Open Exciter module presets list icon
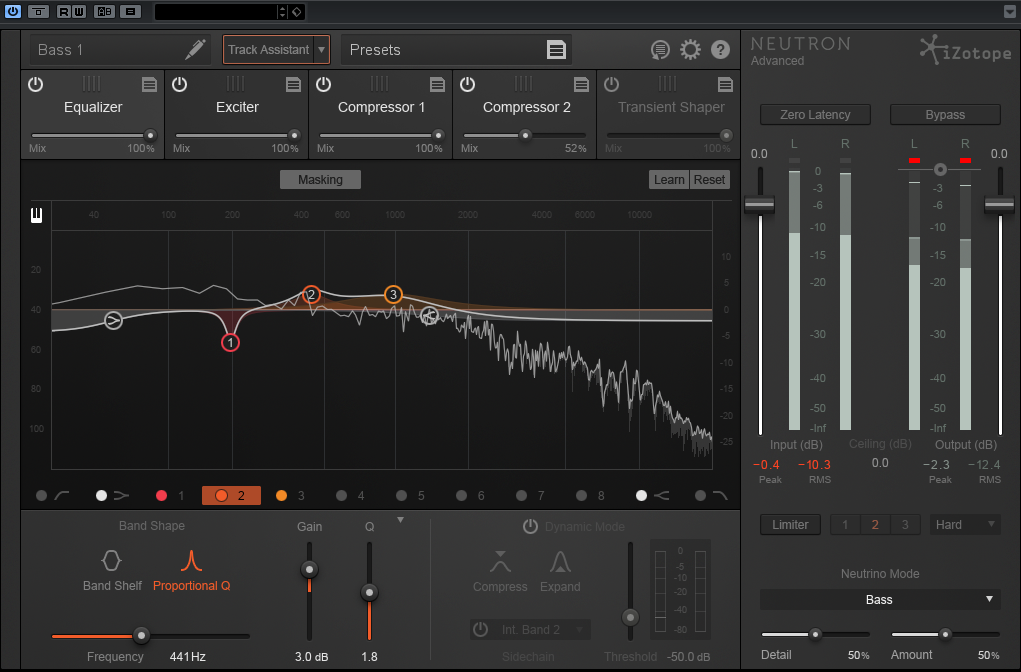Screen dimensions: 1021x672 point(293,84)
